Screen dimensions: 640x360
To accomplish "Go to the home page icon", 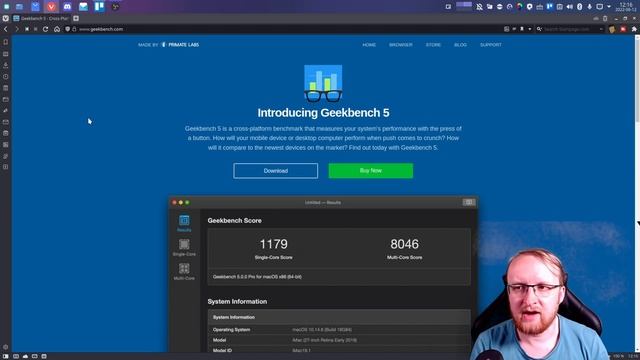I will (57, 29).
